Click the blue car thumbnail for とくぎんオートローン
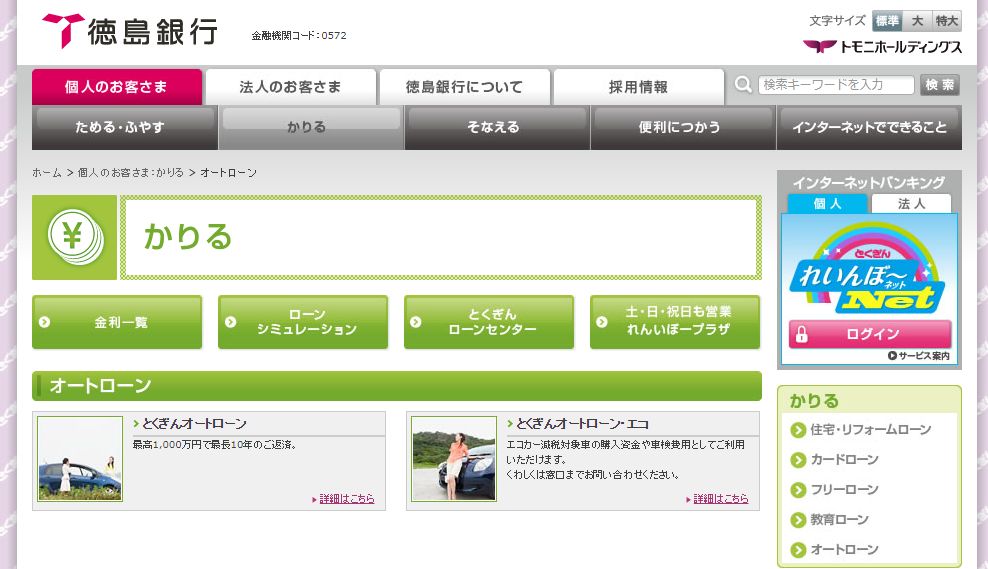Screen dimensions: 988x569 pyautogui.click(x=80, y=459)
